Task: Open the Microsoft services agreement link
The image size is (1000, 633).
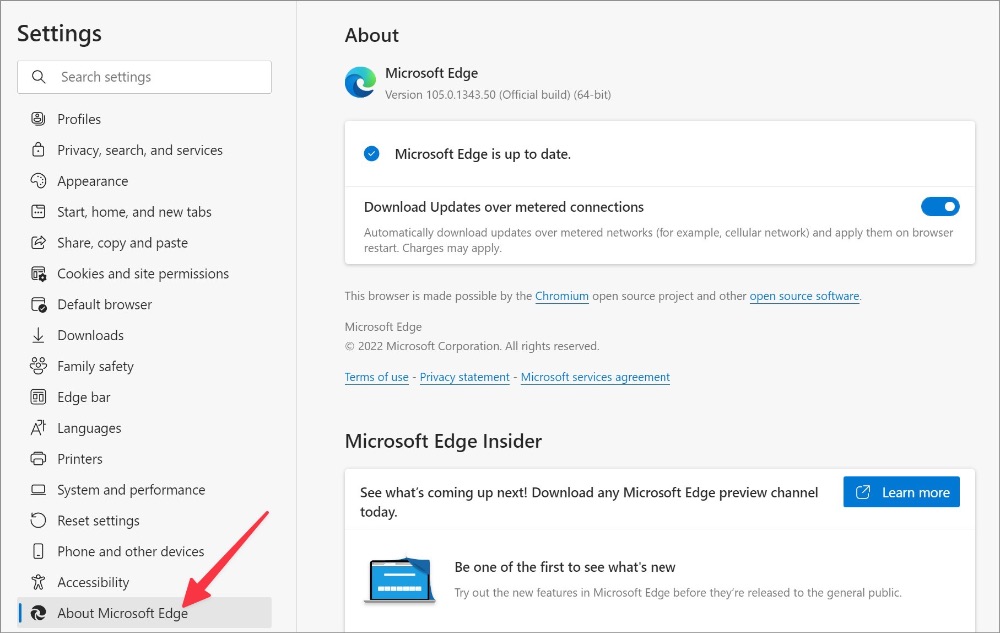Action: point(595,377)
